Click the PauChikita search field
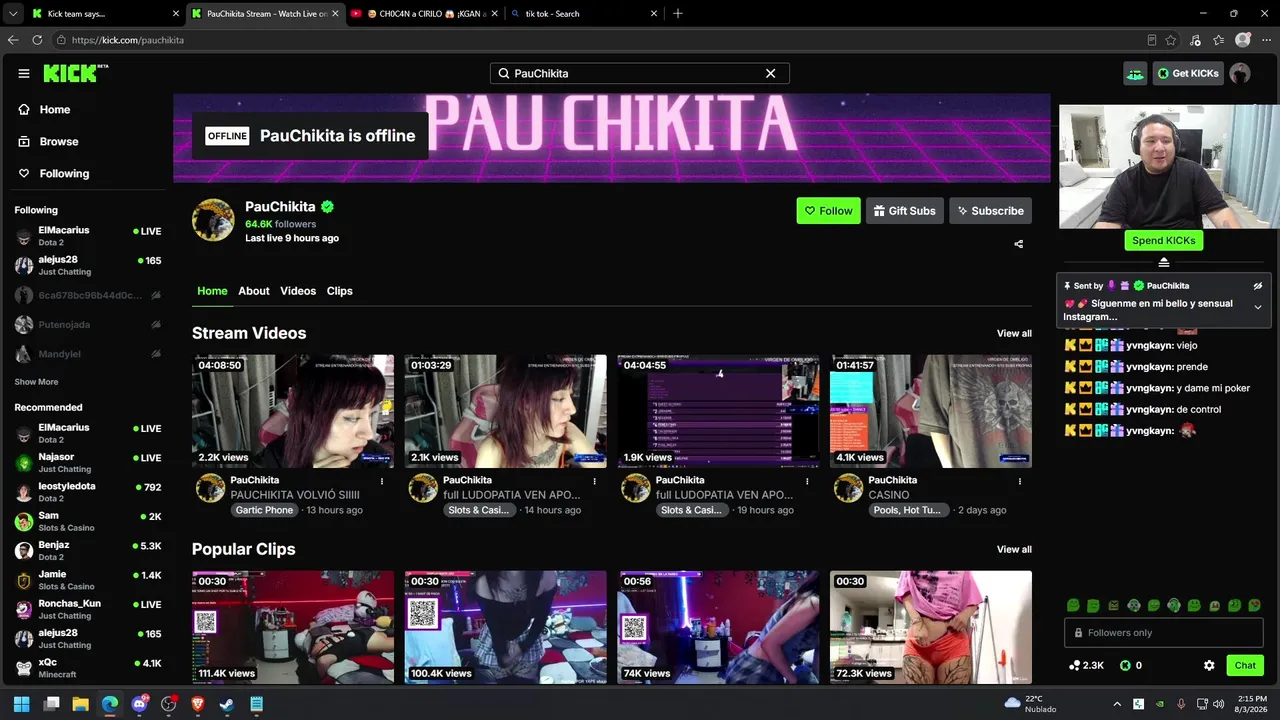 [639, 73]
